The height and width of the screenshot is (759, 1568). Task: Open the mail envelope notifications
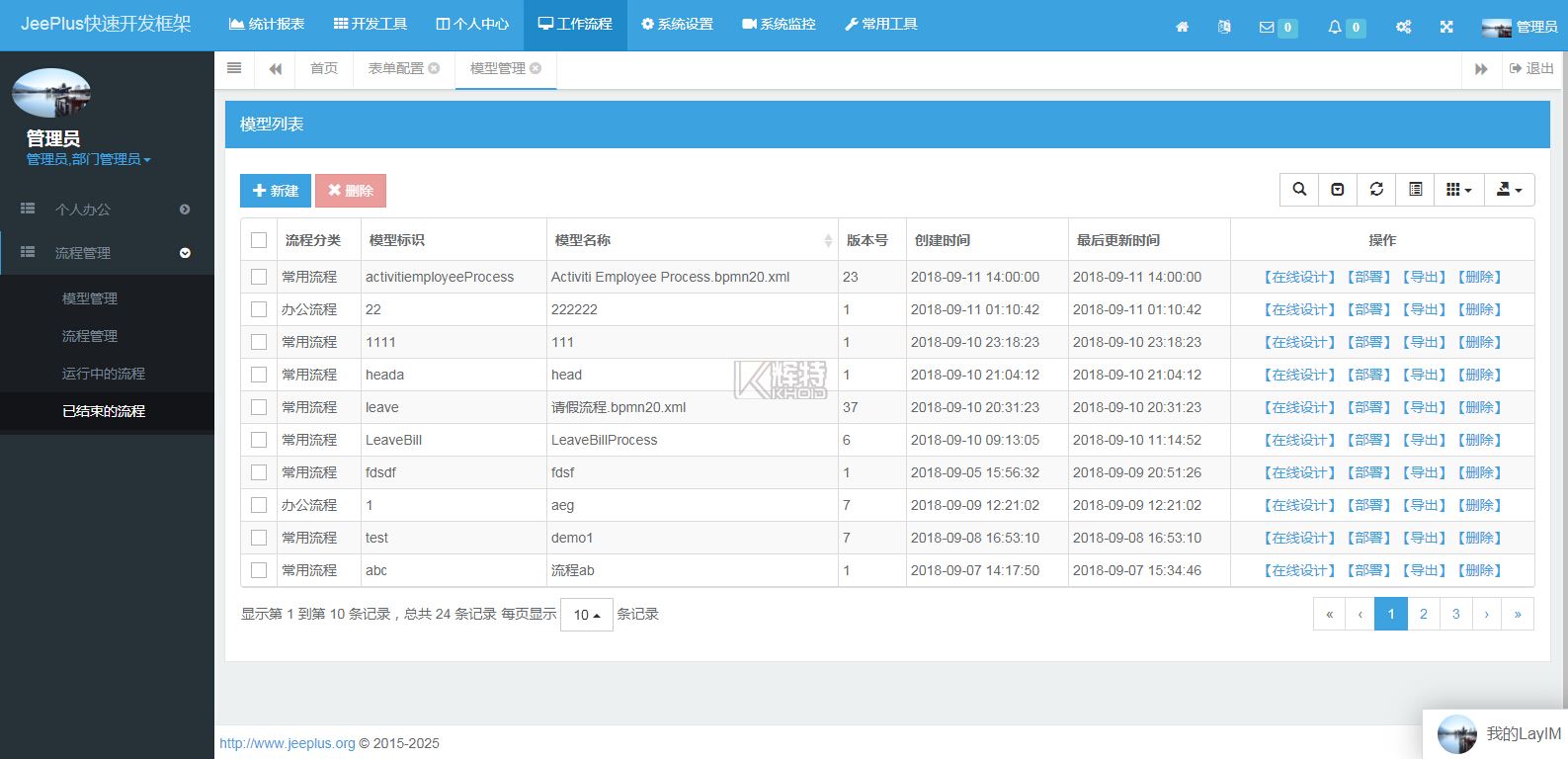click(1278, 27)
